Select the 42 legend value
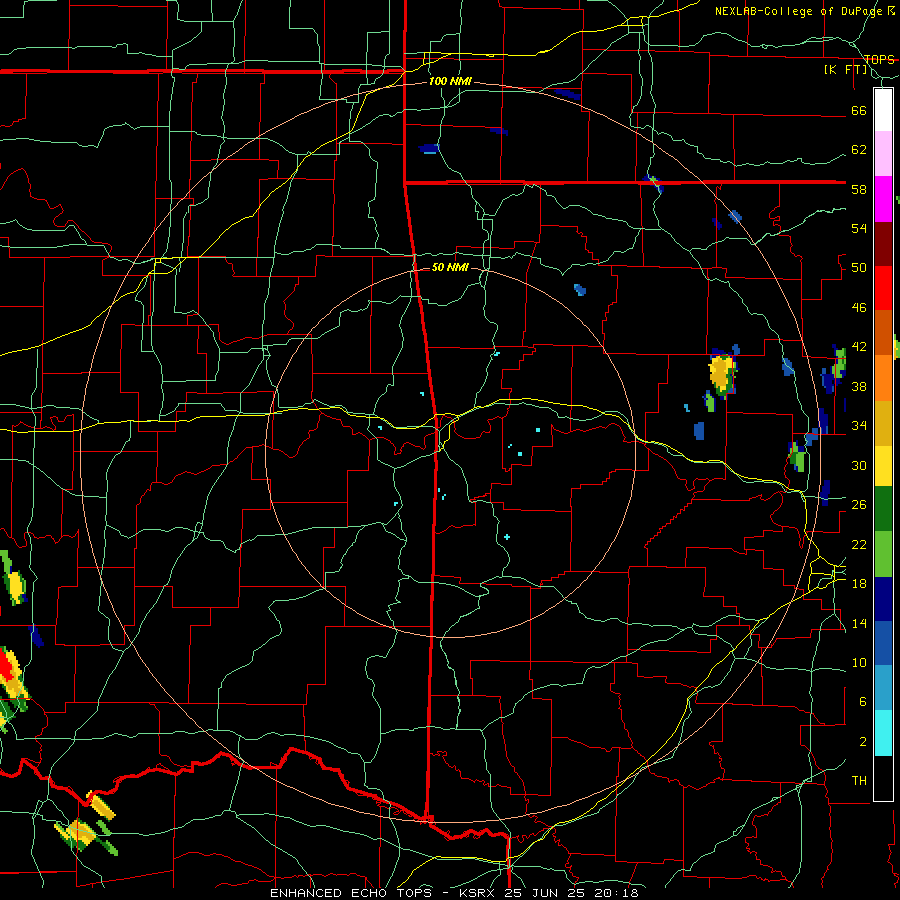The image size is (900, 900). (x=859, y=347)
